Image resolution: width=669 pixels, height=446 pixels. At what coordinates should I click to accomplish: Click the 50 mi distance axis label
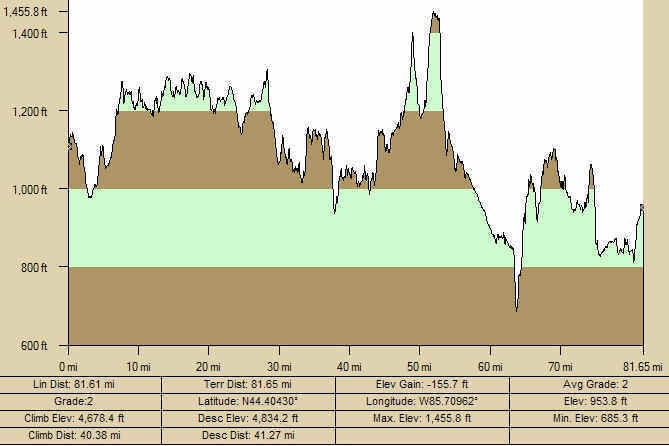click(x=421, y=352)
